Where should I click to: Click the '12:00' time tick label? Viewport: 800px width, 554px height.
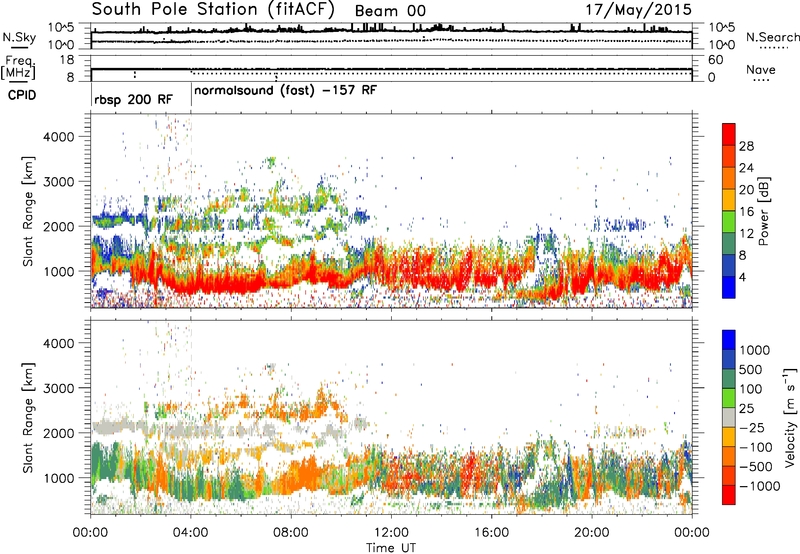click(x=391, y=533)
